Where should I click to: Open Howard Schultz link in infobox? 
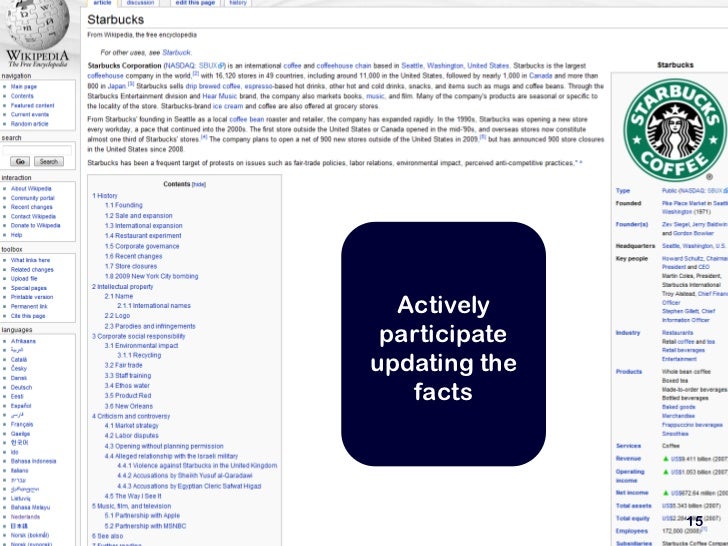click(x=683, y=259)
